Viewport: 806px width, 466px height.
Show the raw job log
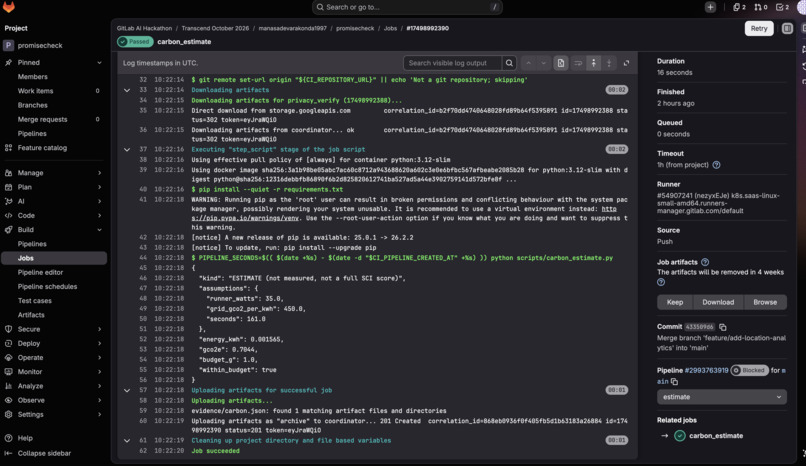(561, 63)
